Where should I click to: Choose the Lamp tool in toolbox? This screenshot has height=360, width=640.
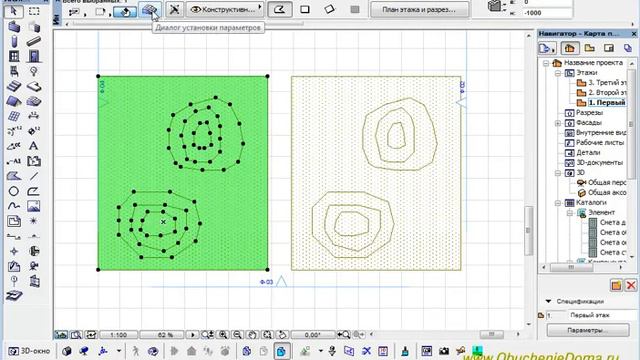(x=34, y=71)
